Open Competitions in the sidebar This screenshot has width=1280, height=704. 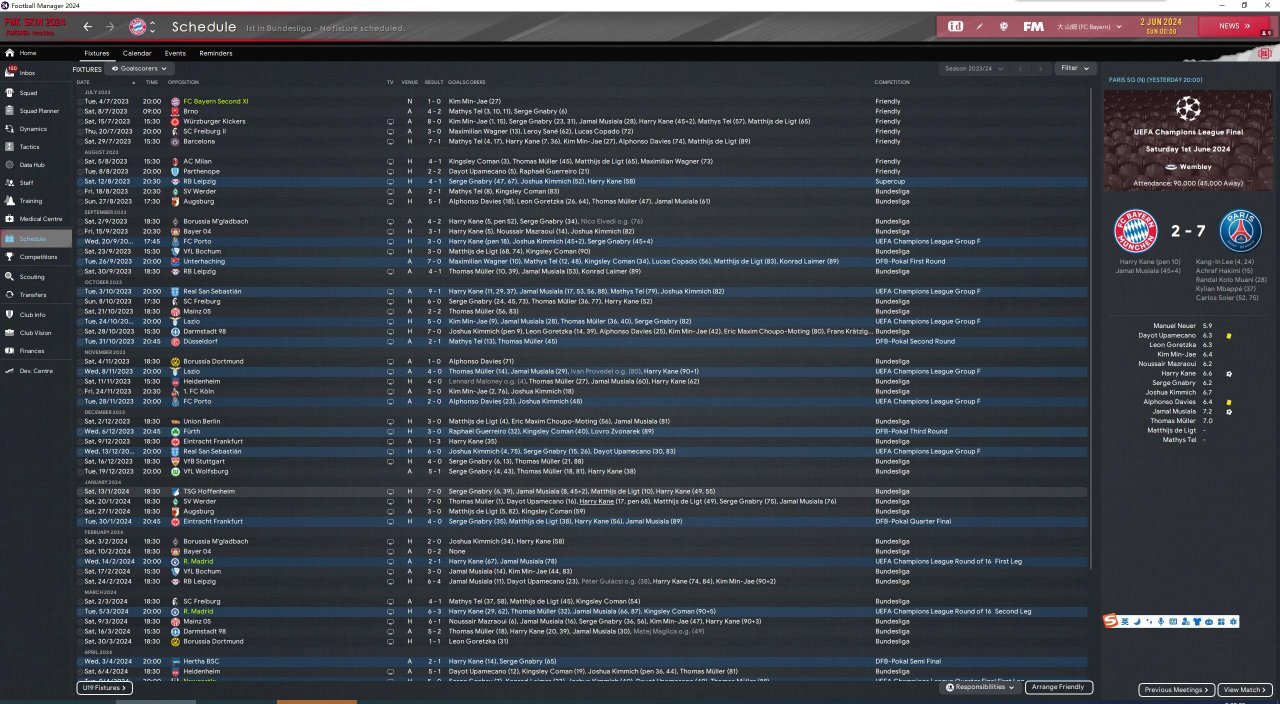tap(36, 257)
